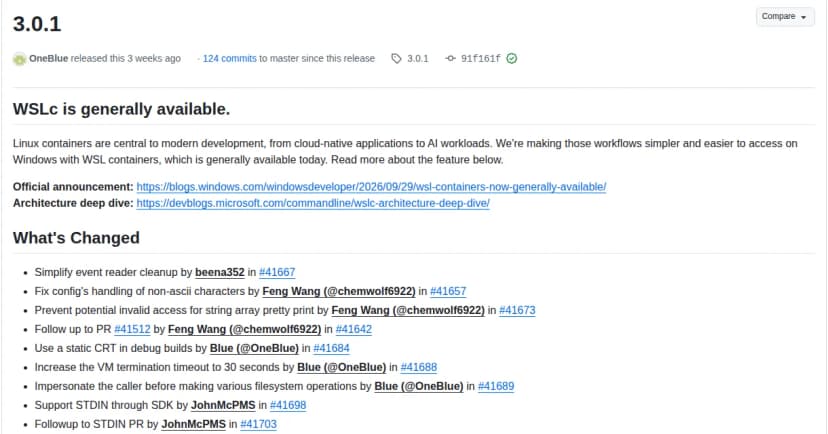
Task: Open JohnMcPMS on Support STDIN line
Action: [223, 405]
